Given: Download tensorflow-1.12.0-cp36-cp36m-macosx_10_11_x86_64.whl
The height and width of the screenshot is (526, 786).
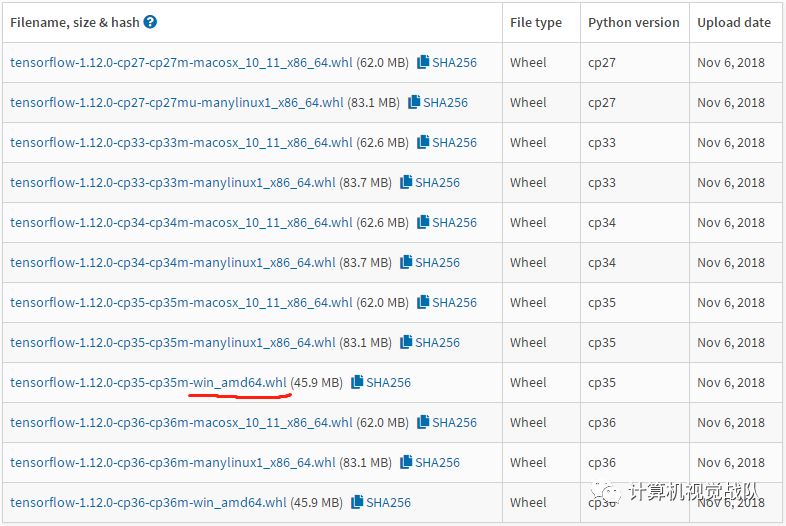Looking at the screenshot, I should [x=181, y=423].
